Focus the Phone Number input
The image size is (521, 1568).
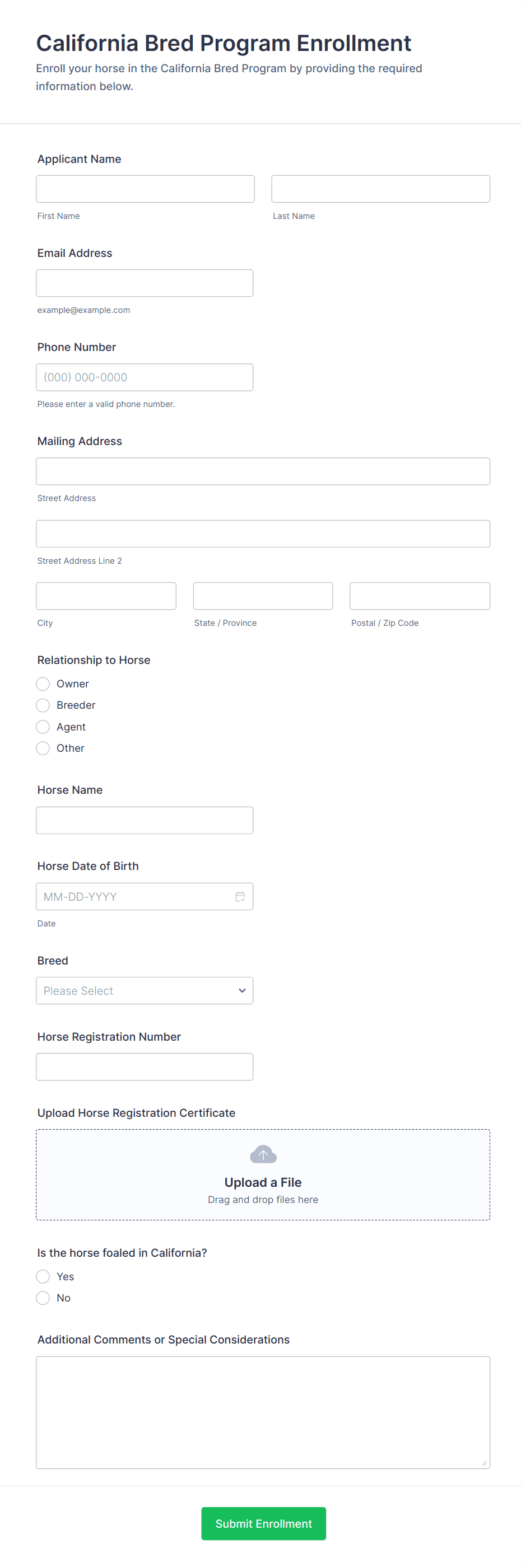click(145, 377)
